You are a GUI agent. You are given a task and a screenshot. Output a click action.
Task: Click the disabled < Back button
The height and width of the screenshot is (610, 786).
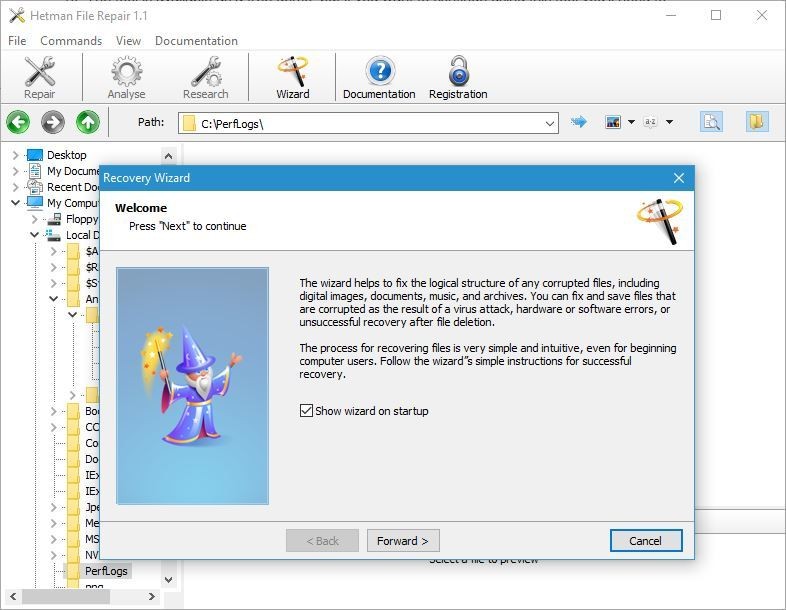click(x=322, y=541)
